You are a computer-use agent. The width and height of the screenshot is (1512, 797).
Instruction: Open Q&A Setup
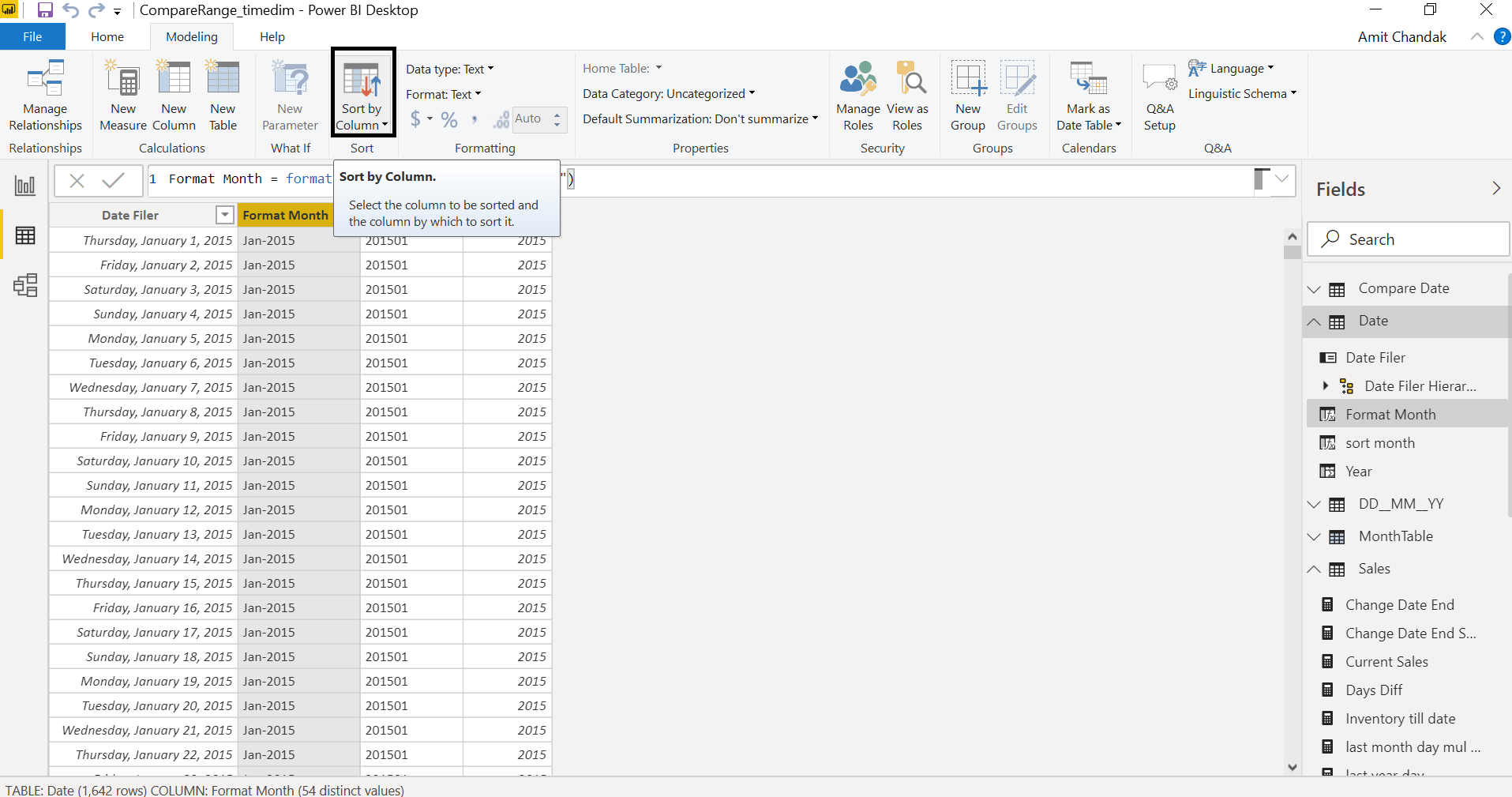pyautogui.click(x=1160, y=95)
